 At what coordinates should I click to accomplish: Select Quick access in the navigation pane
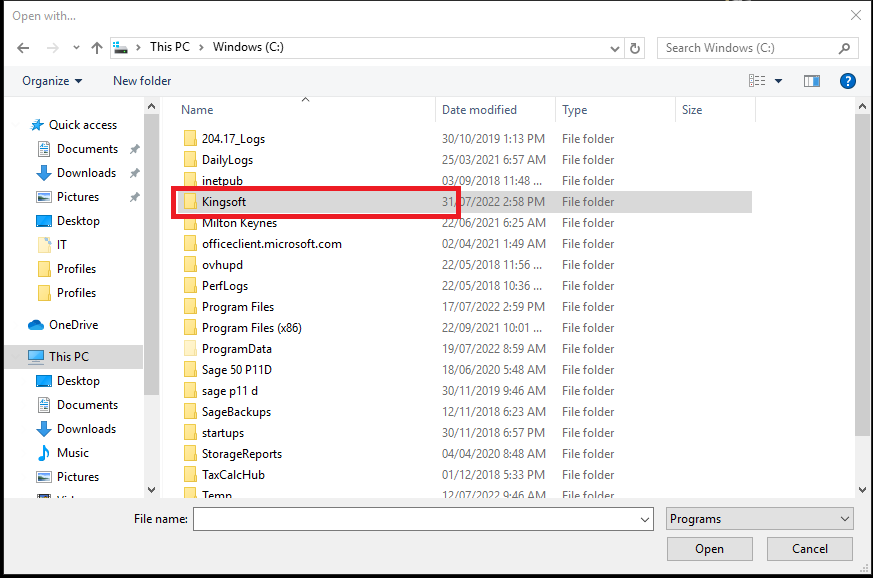[83, 125]
